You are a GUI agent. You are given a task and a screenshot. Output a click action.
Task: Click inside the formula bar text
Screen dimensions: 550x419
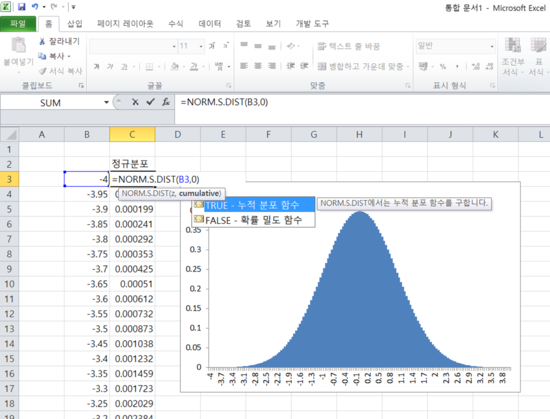point(224,102)
